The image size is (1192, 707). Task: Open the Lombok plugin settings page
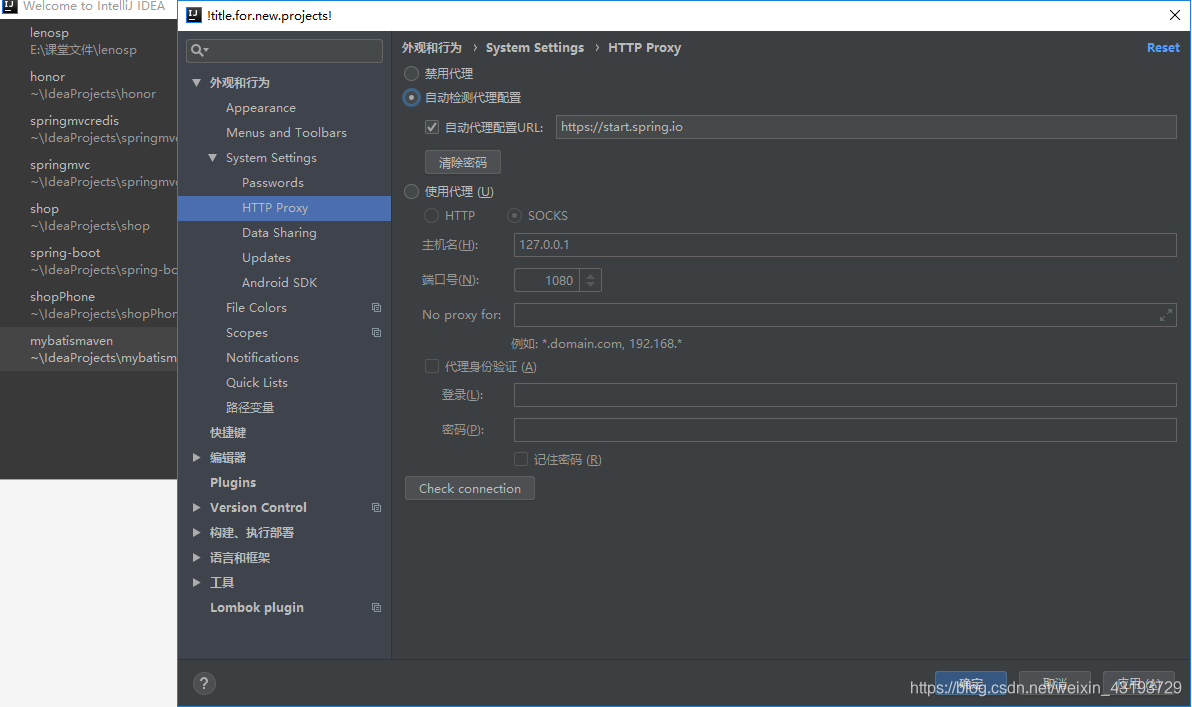(257, 608)
